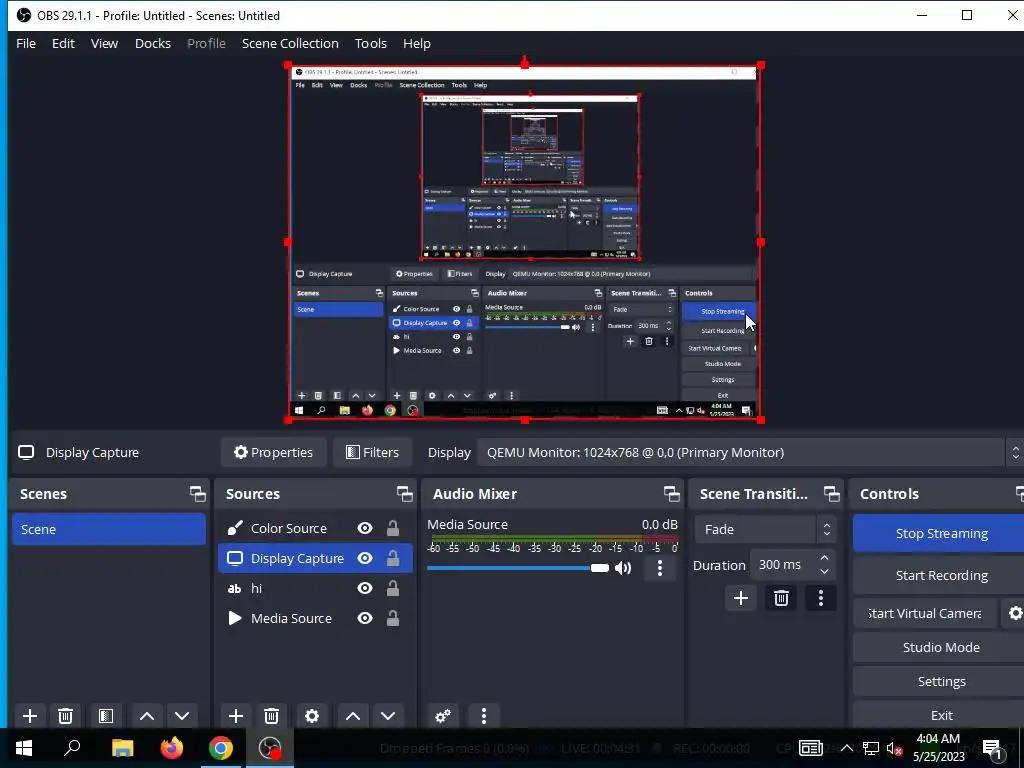Hide the Color Source eye icon
This screenshot has height=768, width=1024.
point(365,528)
